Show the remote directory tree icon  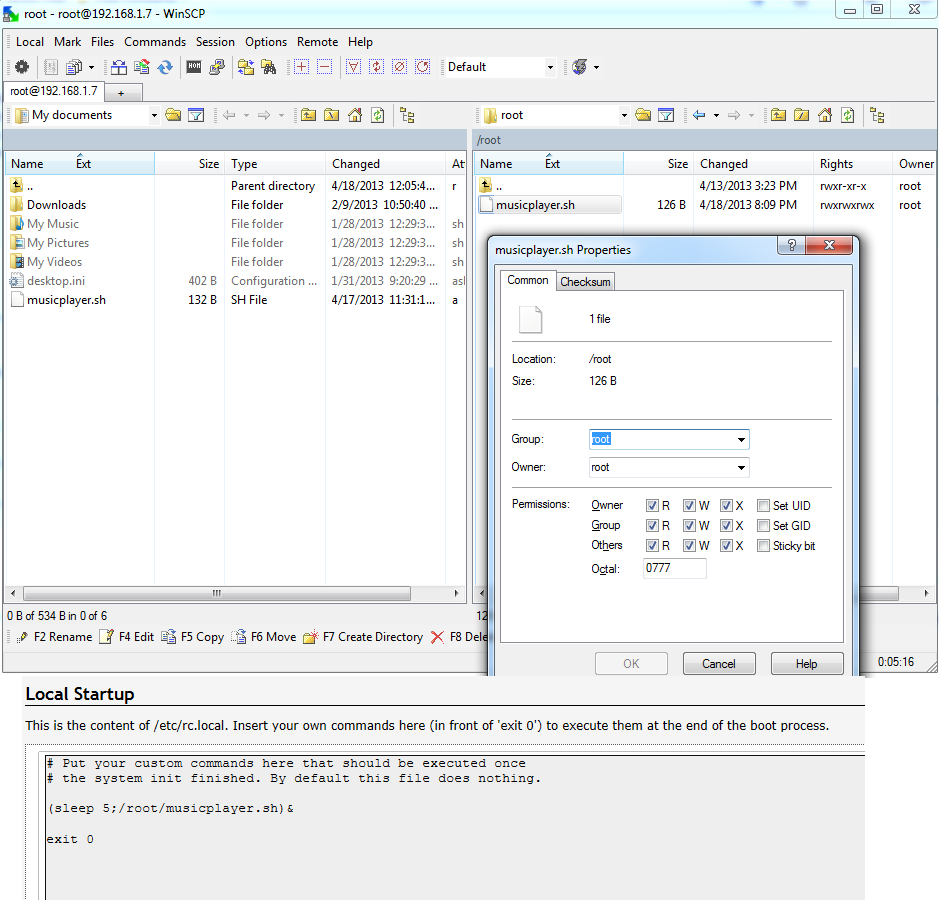[877, 115]
